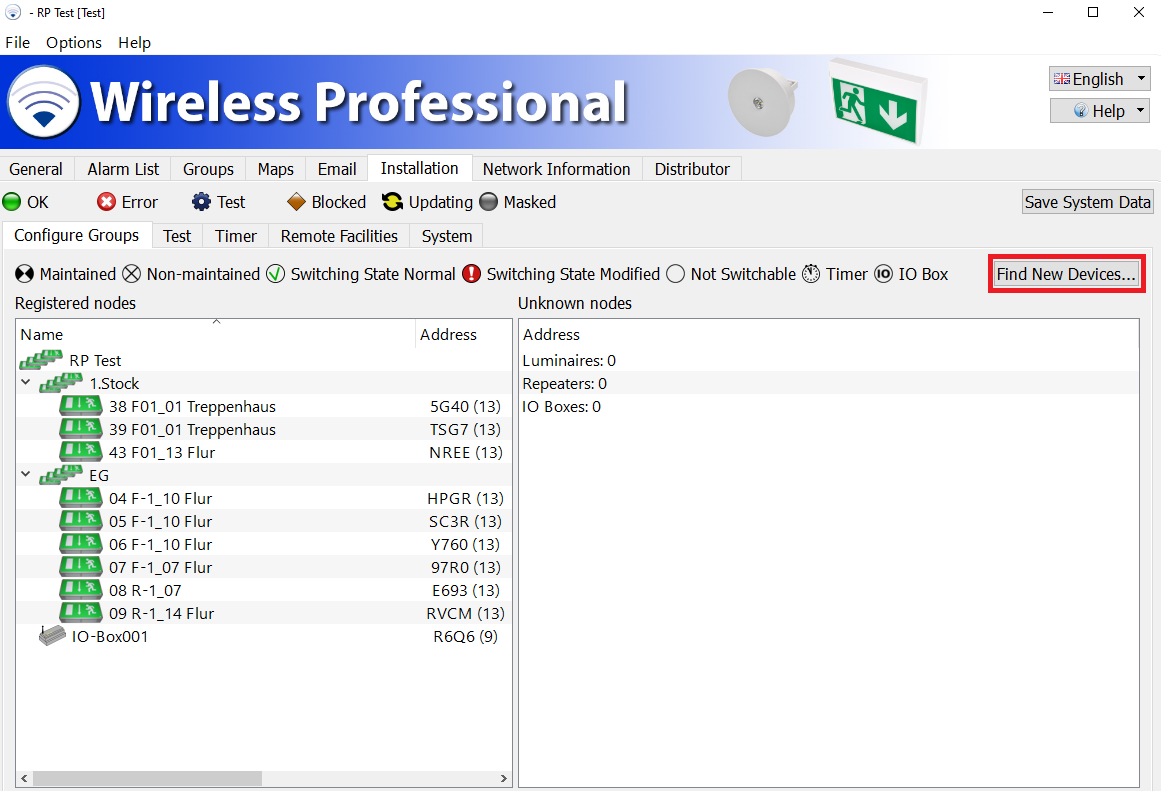Click the registered nodes horizontal scrollbar thumb
Image resolution: width=1161 pixels, height=791 pixels.
coord(147,778)
